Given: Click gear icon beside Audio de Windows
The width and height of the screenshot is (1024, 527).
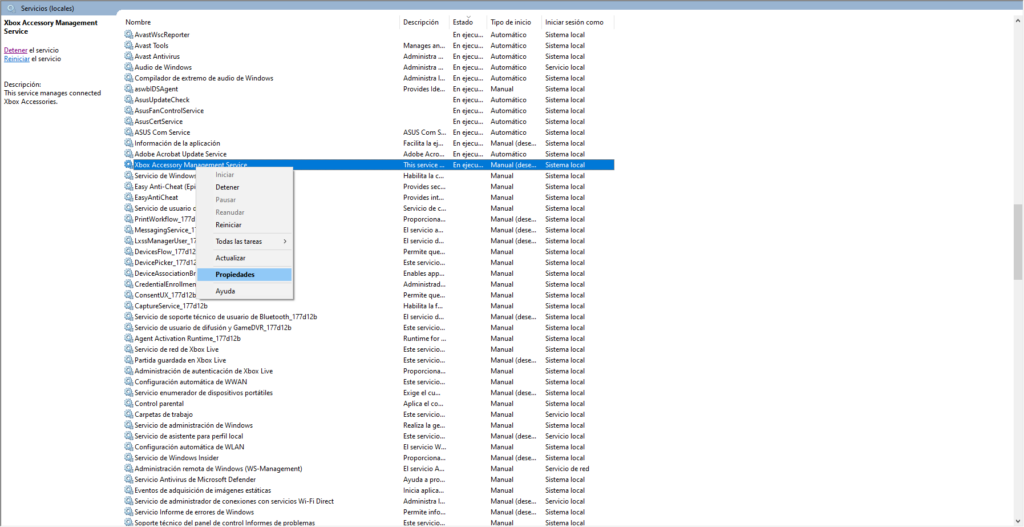Looking at the screenshot, I should pos(129,67).
